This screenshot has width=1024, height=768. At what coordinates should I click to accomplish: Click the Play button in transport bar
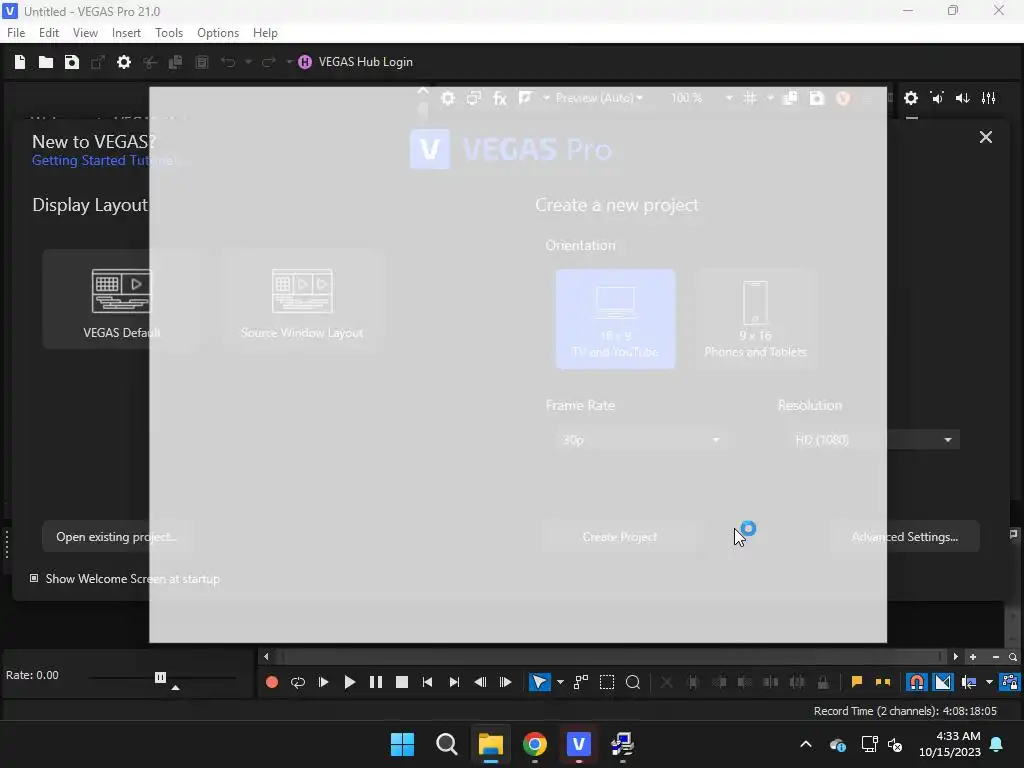tap(349, 682)
